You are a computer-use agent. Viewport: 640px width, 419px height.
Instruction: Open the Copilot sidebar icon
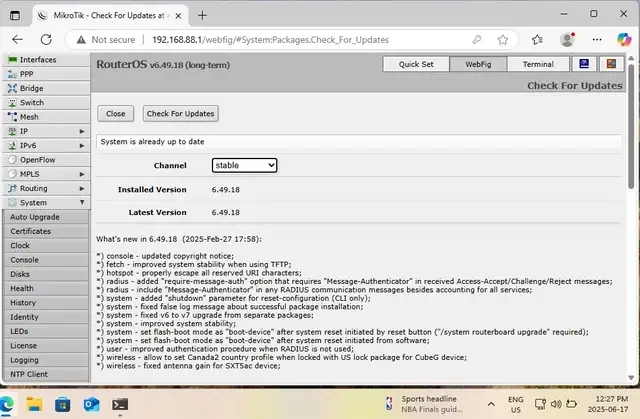624,40
